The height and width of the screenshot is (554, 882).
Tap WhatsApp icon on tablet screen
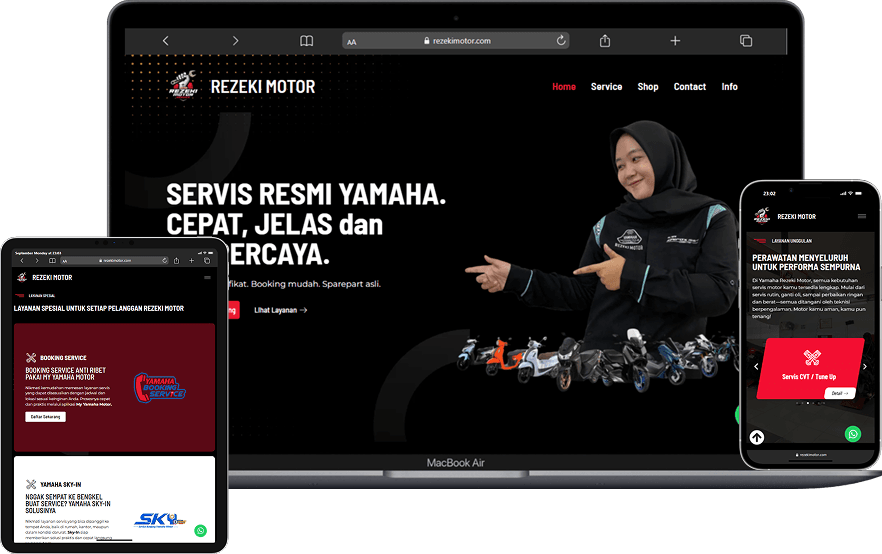[201, 531]
